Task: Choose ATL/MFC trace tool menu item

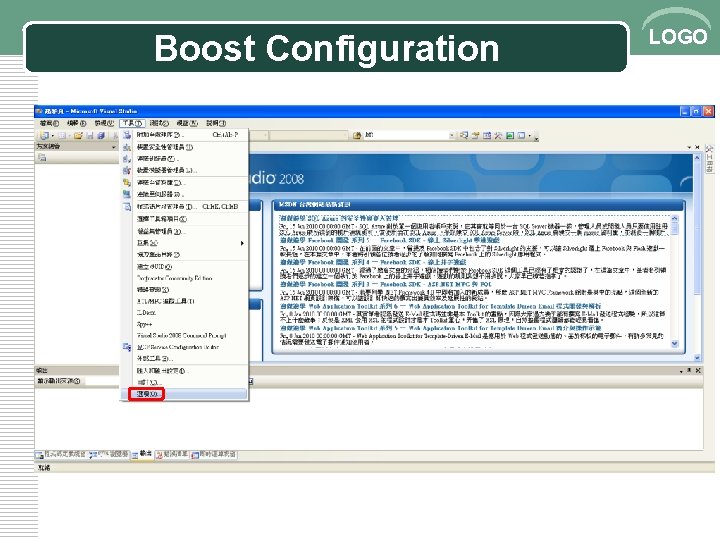Action: 184,301
